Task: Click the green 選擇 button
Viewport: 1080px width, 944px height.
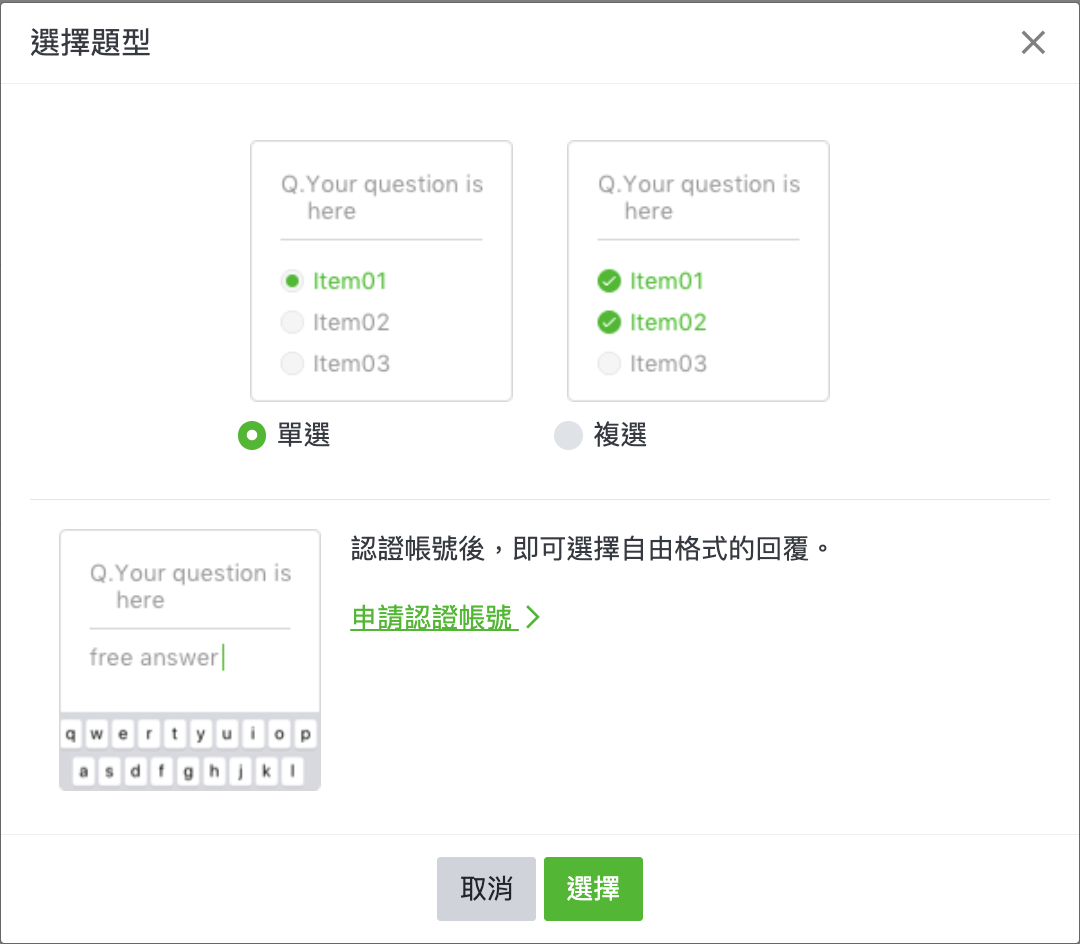Action: click(x=593, y=888)
